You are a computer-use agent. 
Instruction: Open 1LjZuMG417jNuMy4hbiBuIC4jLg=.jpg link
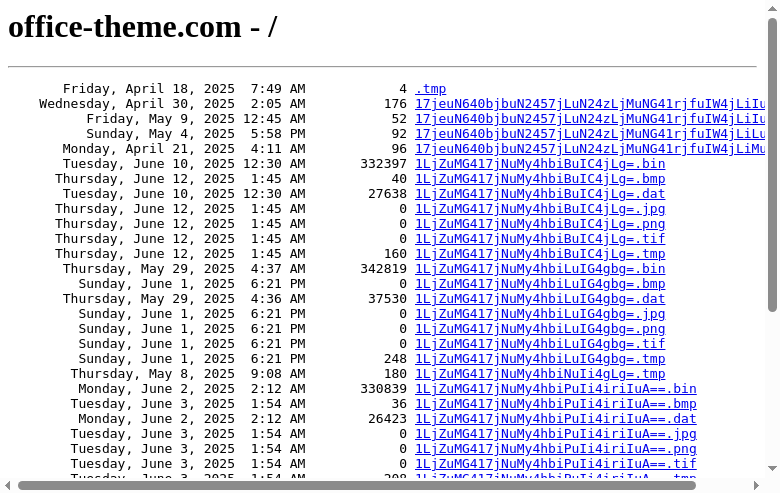tap(540, 209)
